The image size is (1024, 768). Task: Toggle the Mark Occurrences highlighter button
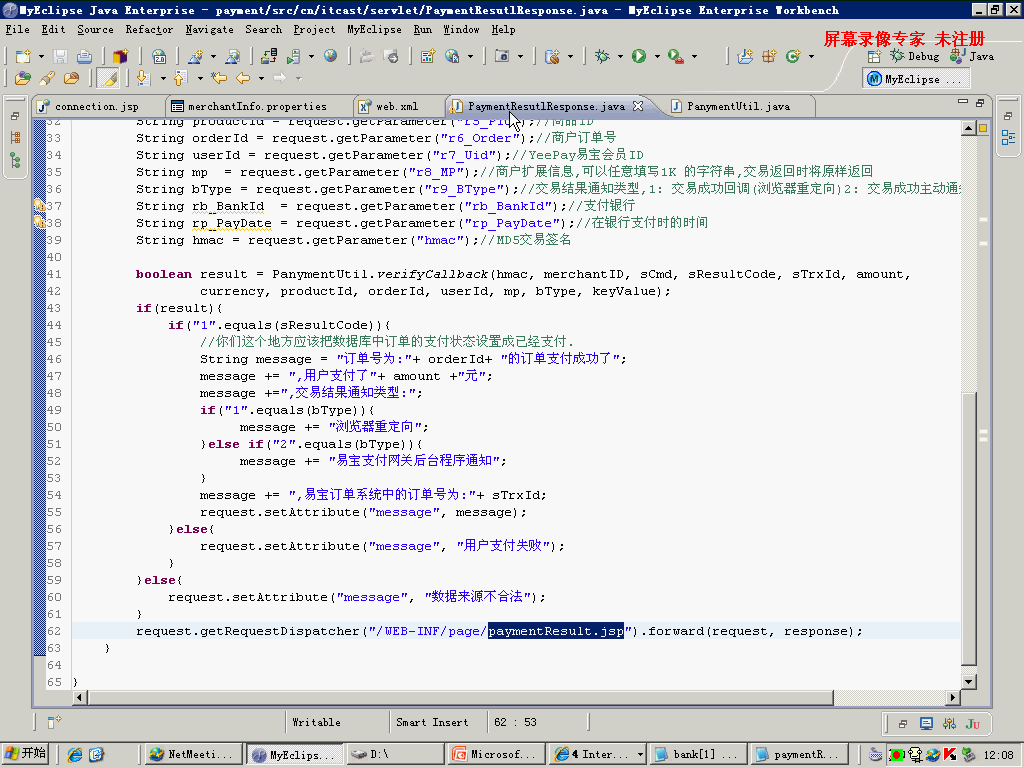(x=108, y=78)
